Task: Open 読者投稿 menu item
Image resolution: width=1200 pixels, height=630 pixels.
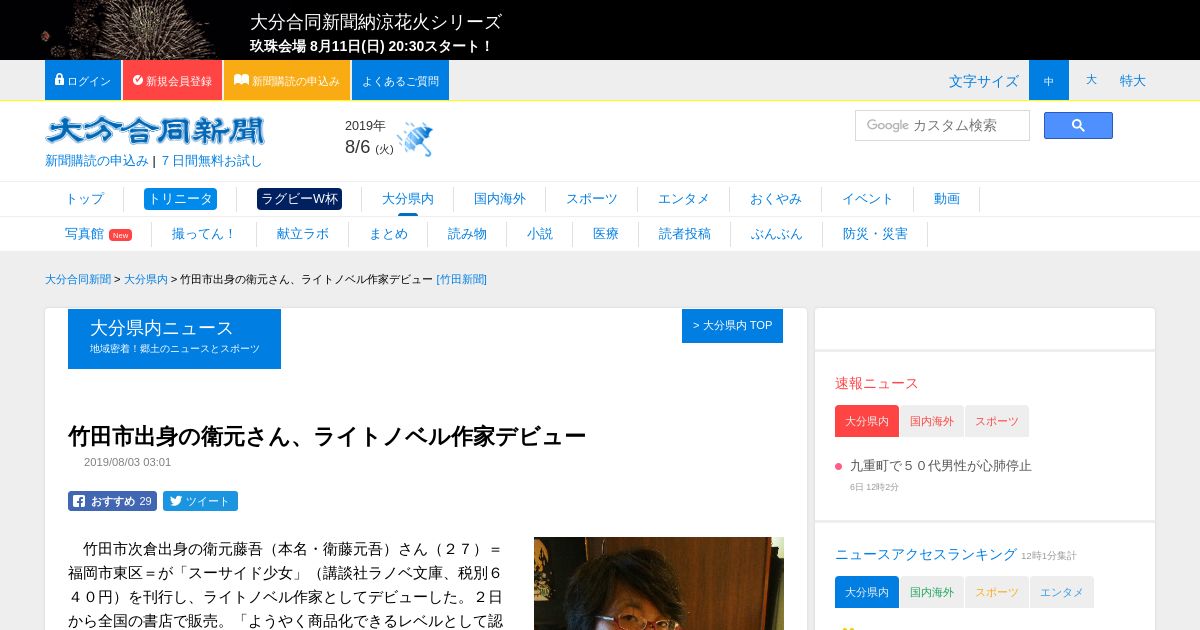Action: coord(685,234)
